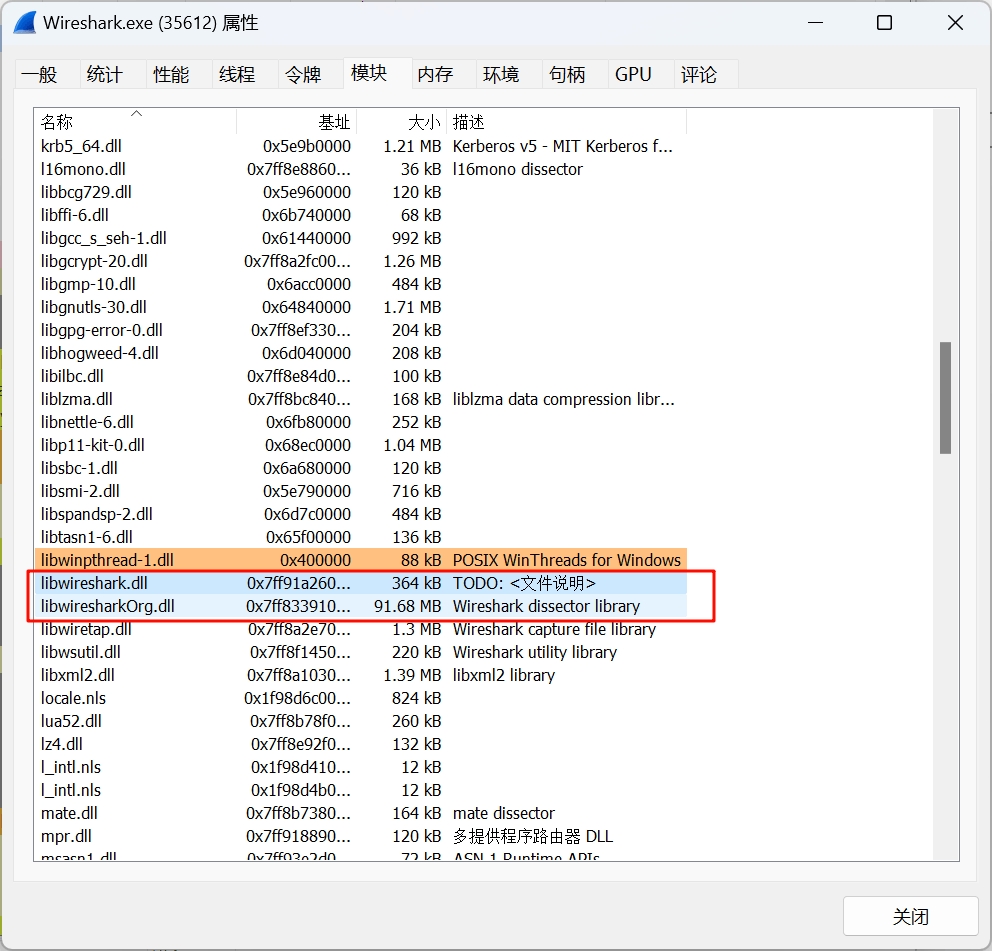The height and width of the screenshot is (951, 992).
Task: Sort modules by 名称 column header
Action: 135,122
